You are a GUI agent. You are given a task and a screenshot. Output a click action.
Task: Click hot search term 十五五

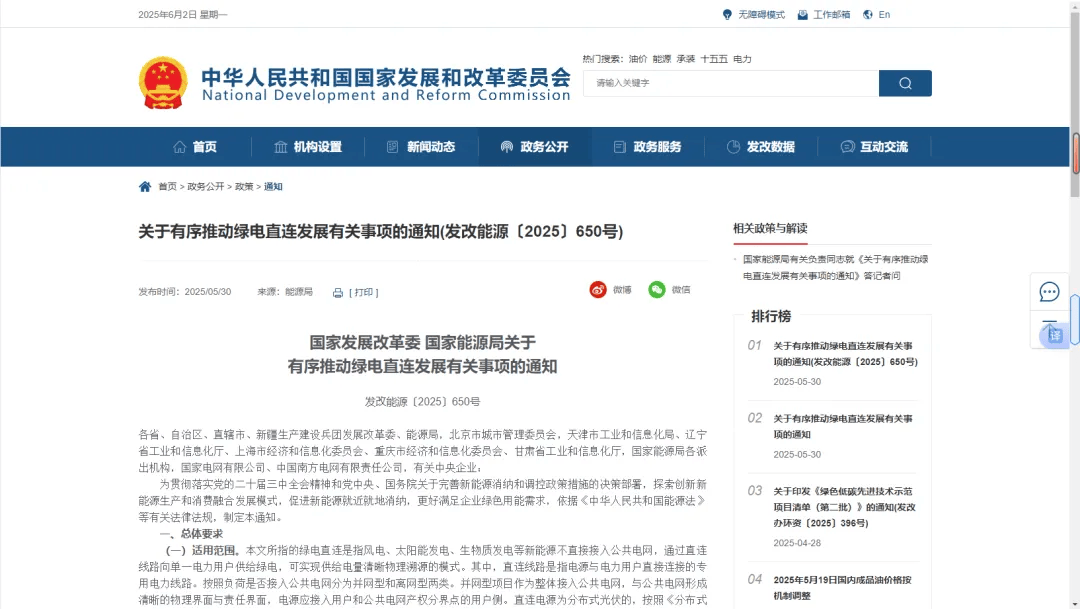tap(714, 59)
